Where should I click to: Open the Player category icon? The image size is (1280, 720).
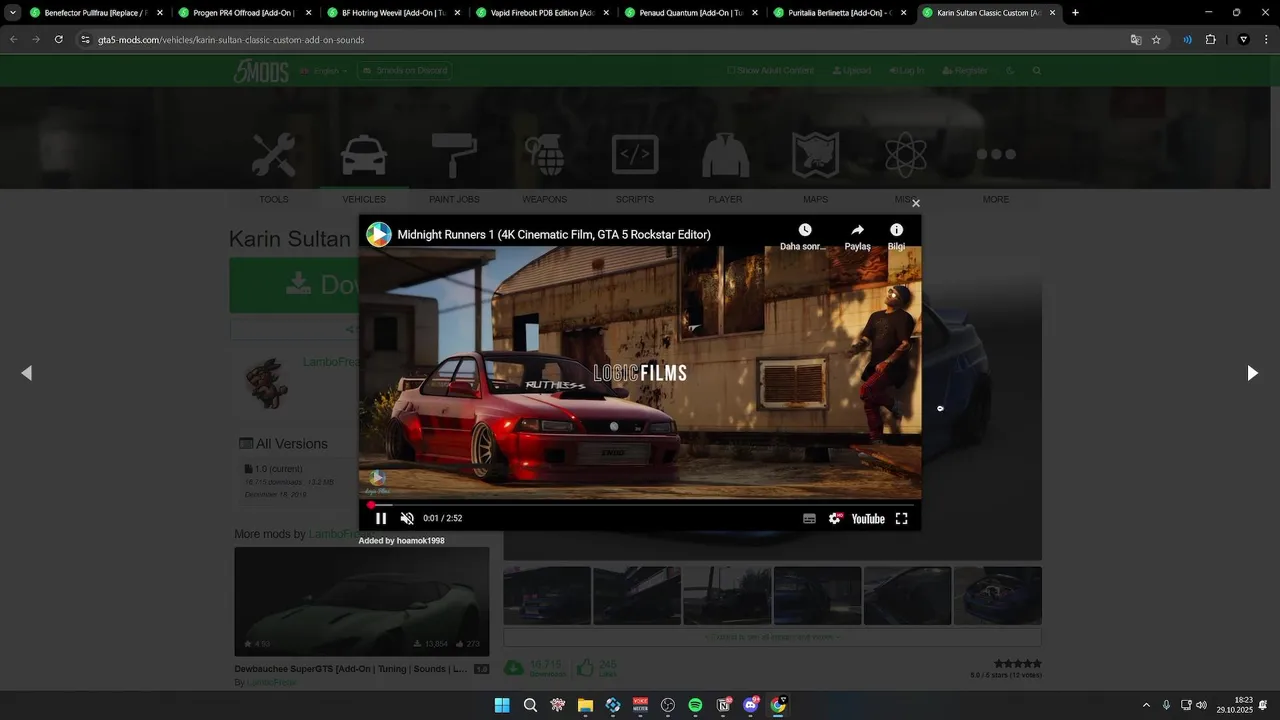click(725, 155)
